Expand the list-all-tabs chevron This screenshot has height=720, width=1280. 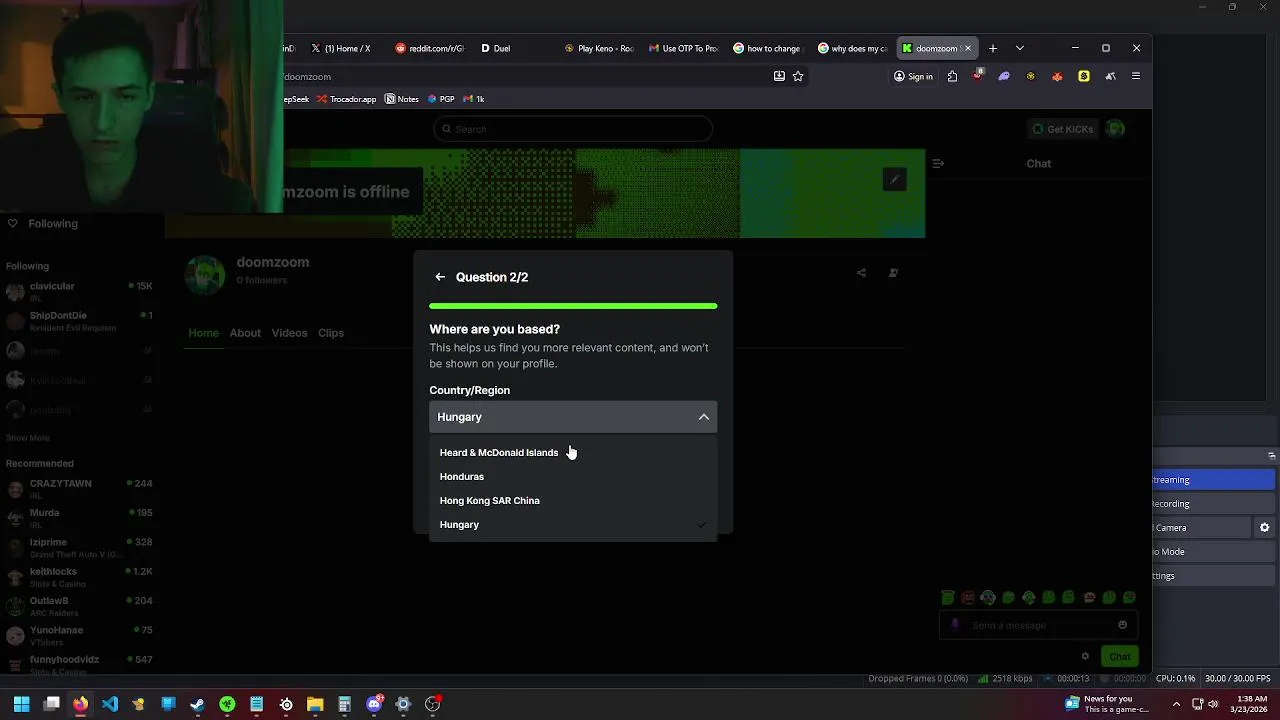(1019, 48)
